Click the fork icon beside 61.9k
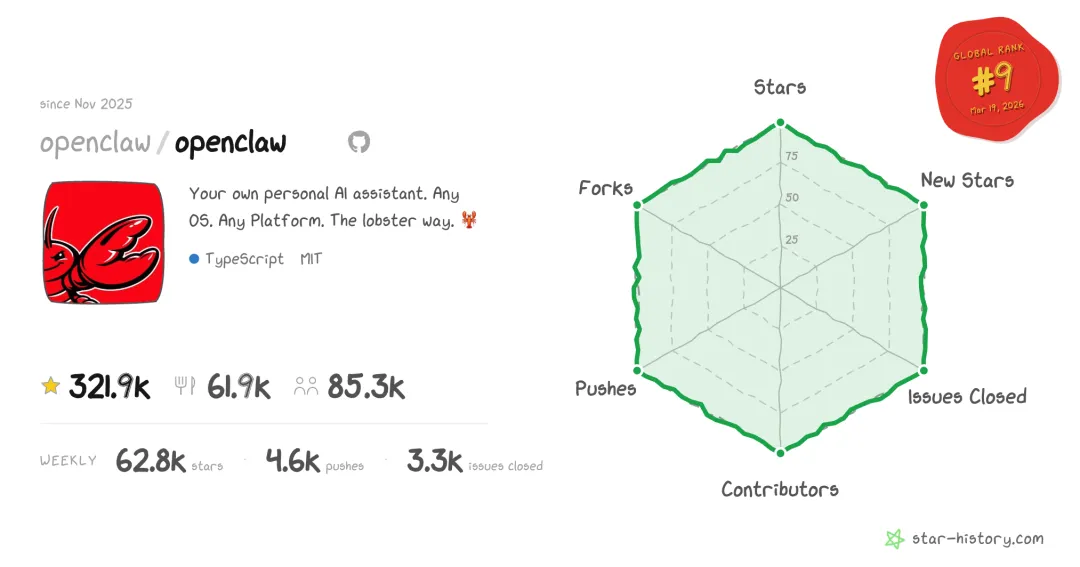The height and width of the screenshot is (567, 1080). click(x=184, y=386)
